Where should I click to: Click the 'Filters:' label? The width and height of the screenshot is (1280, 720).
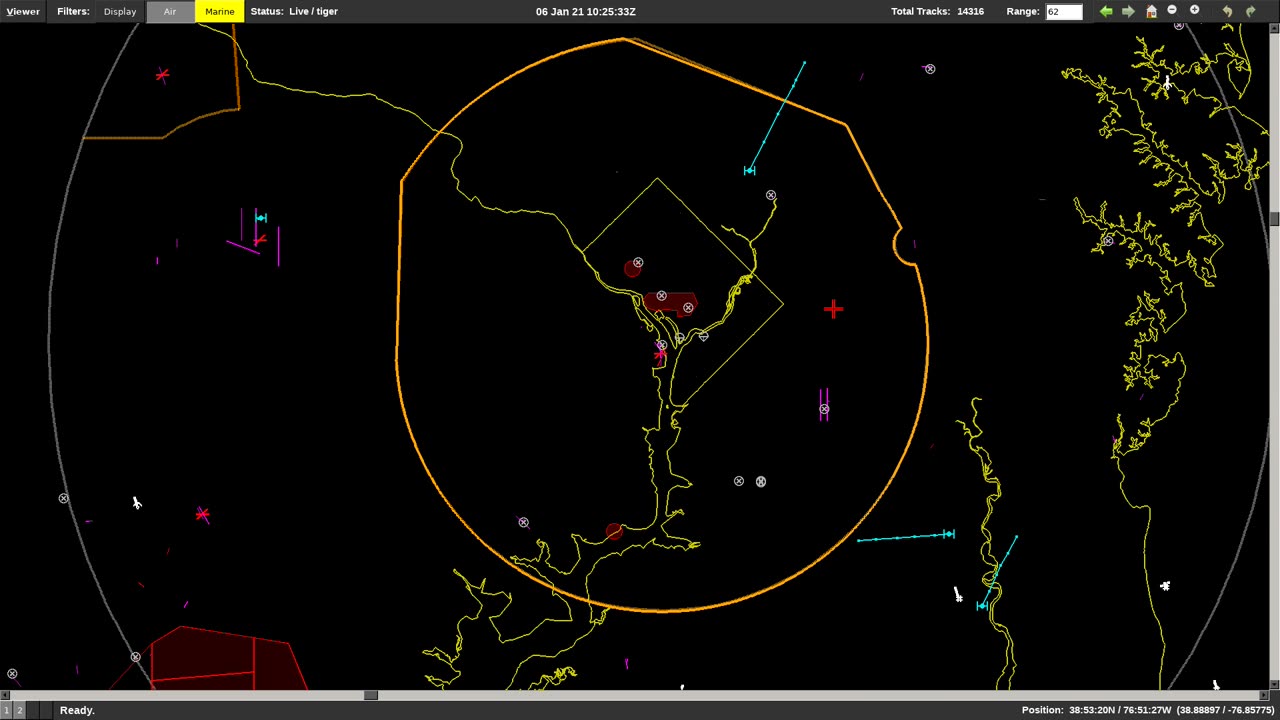[x=73, y=11]
